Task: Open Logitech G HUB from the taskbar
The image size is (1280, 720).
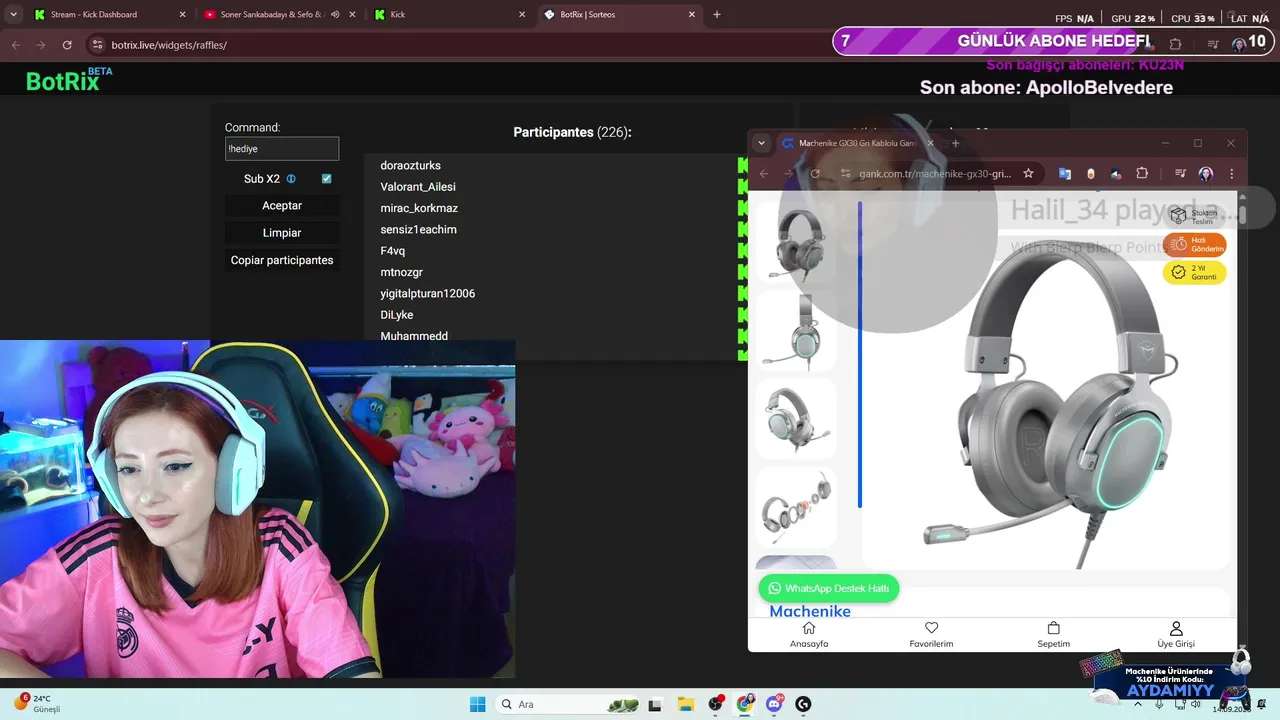Action: click(x=803, y=704)
